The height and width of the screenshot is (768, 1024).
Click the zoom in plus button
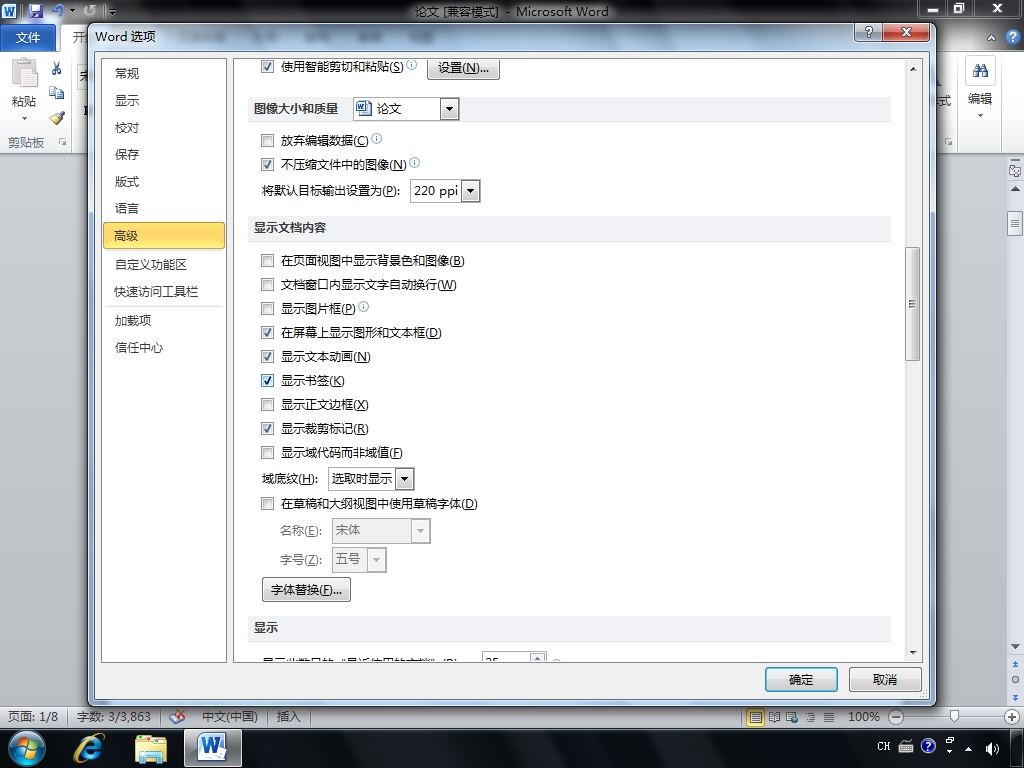point(1012,717)
